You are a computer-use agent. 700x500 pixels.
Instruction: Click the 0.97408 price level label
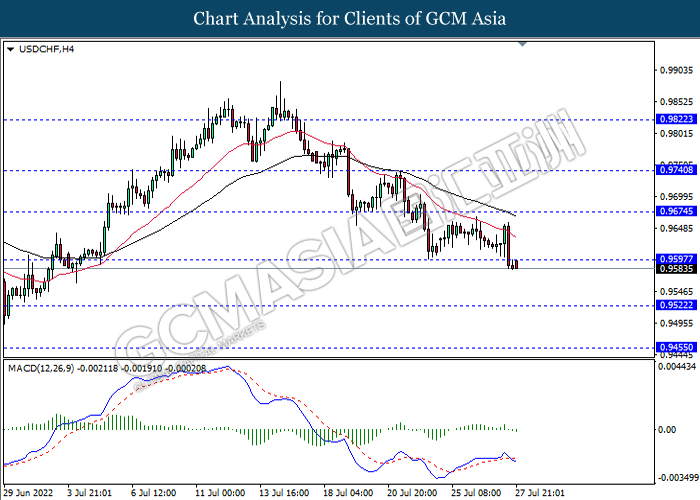pos(677,170)
